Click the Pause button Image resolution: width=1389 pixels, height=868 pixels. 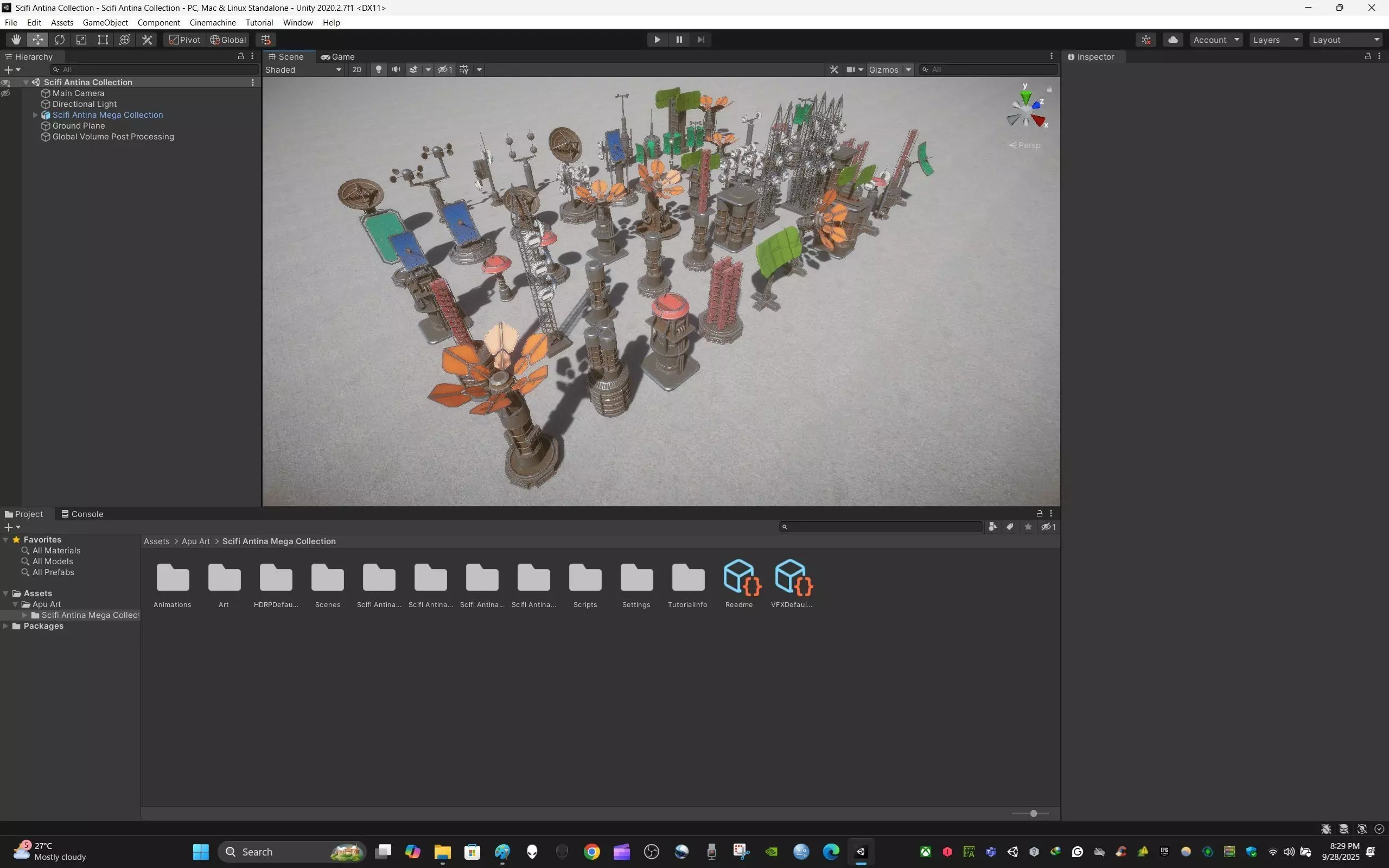click(x=679, y=40)
